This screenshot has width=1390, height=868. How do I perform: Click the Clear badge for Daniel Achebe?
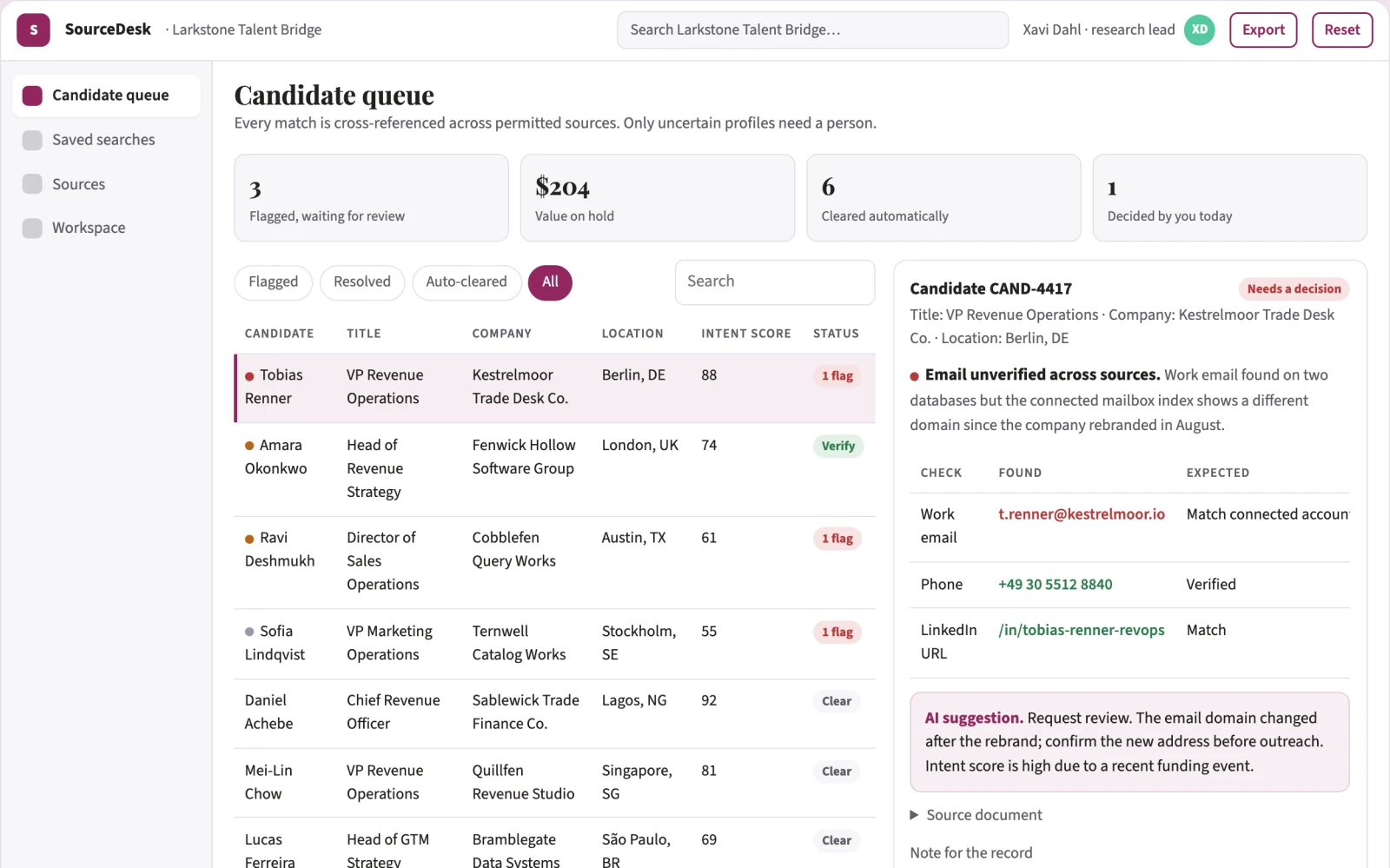pyautogui.click(x=837, y=701)
